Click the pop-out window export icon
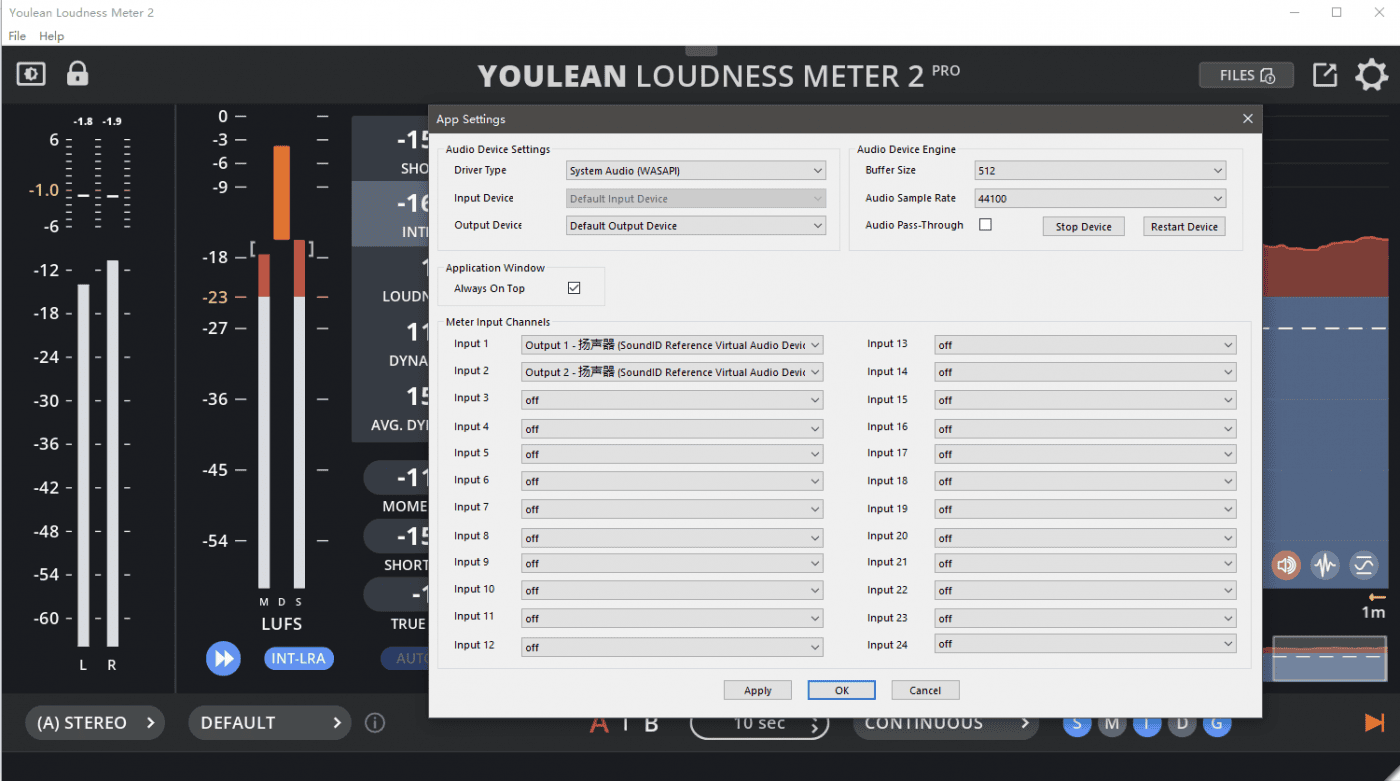This screenshot has width=1400, height=781. 1325,75
